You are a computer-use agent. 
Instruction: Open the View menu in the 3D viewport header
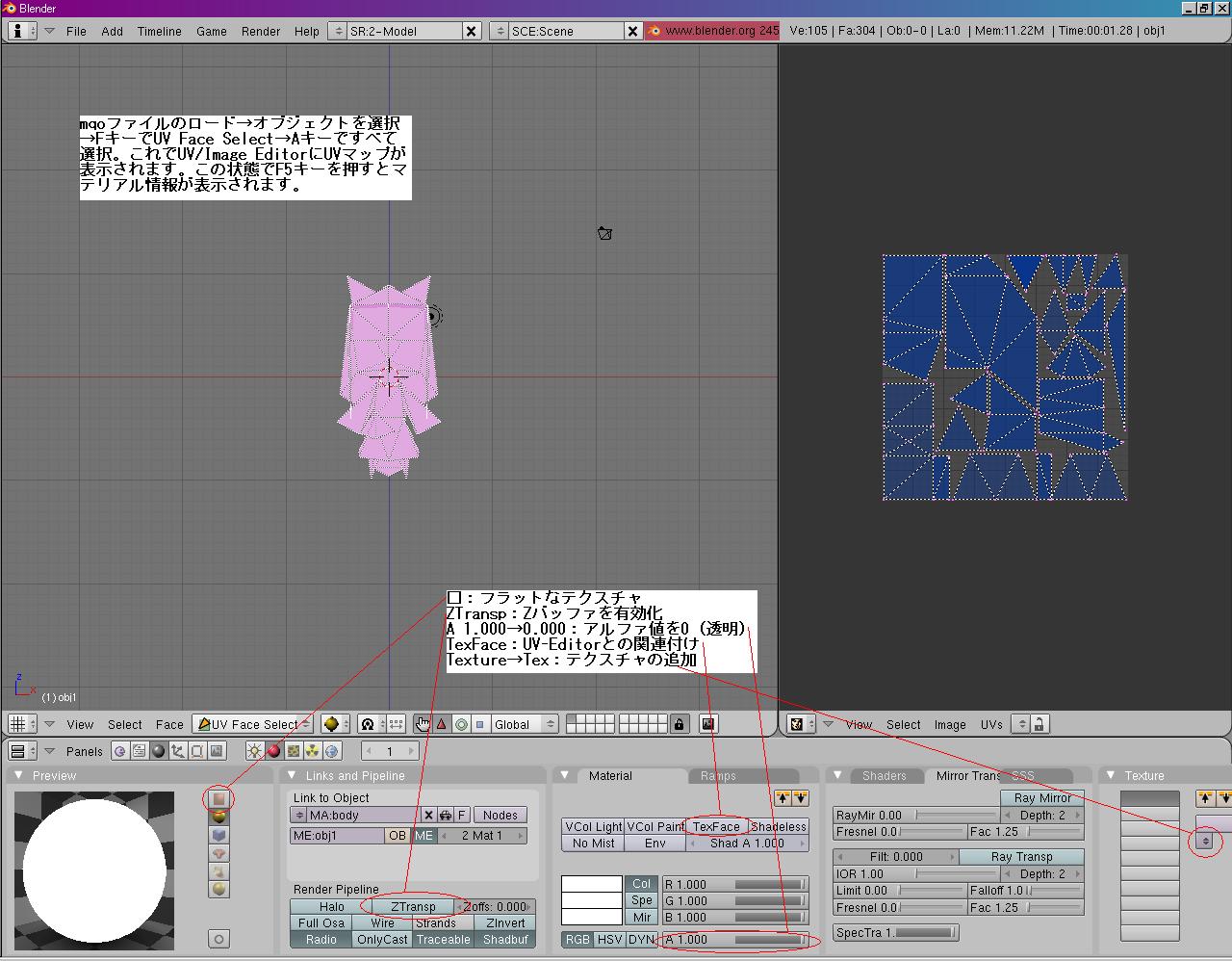(80, 724)
